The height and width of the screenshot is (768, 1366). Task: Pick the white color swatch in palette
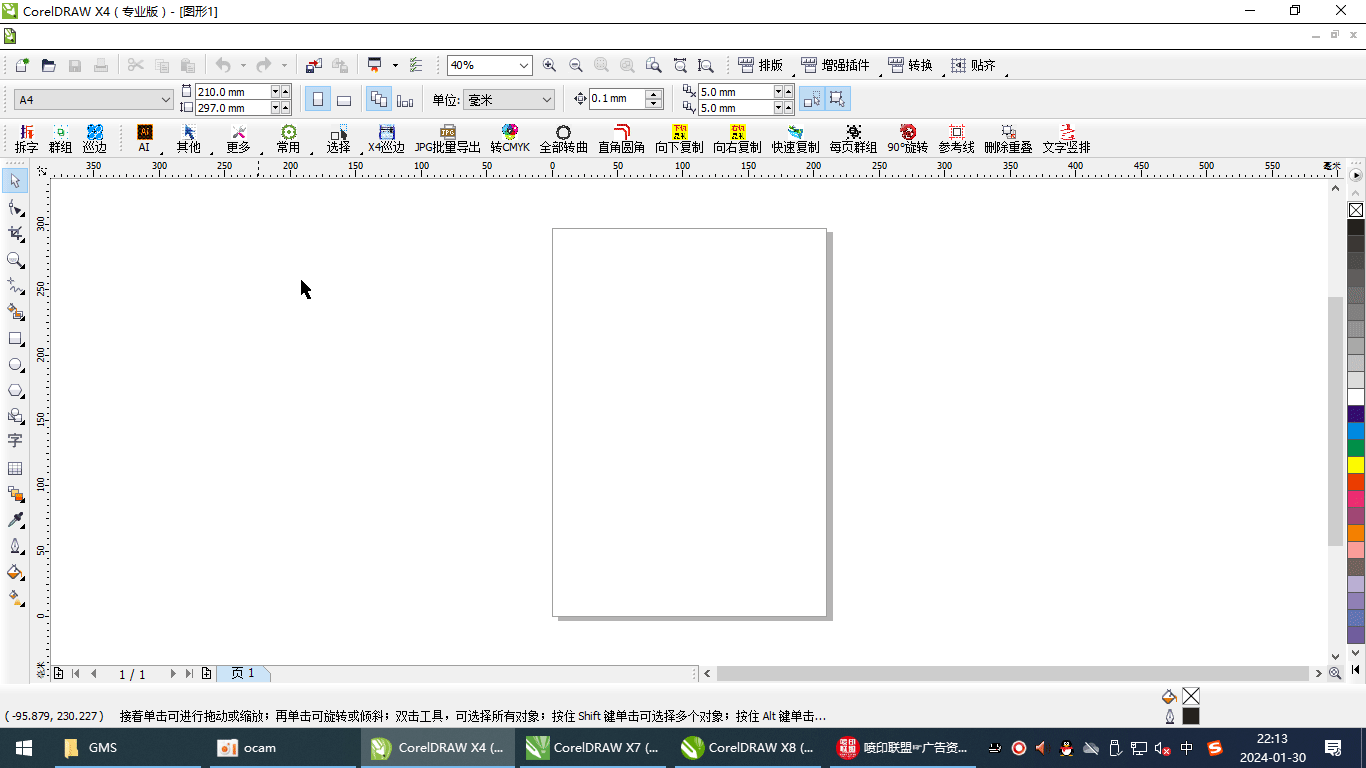pyautogui.click(x=1356, y=397)
